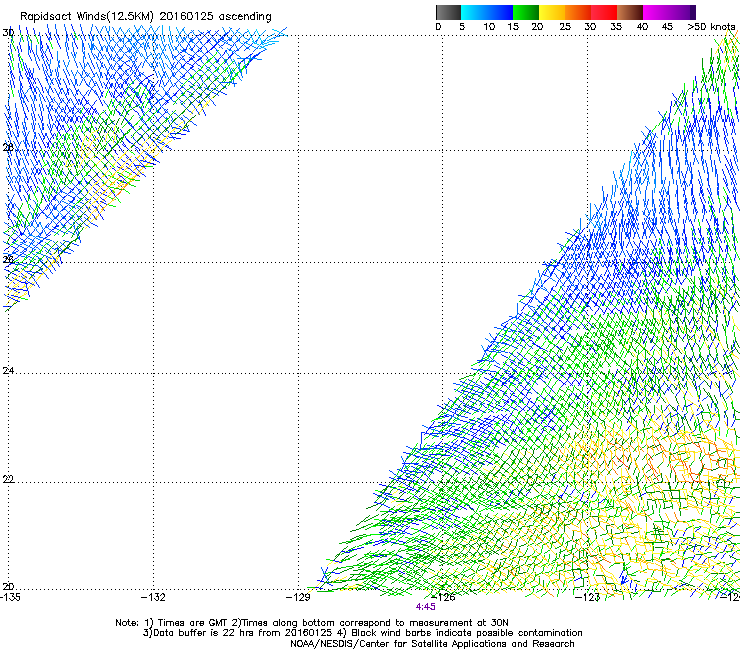740x650 pixels.
Task: Click the longitude axis label "-135"
Action: (10, 597)
